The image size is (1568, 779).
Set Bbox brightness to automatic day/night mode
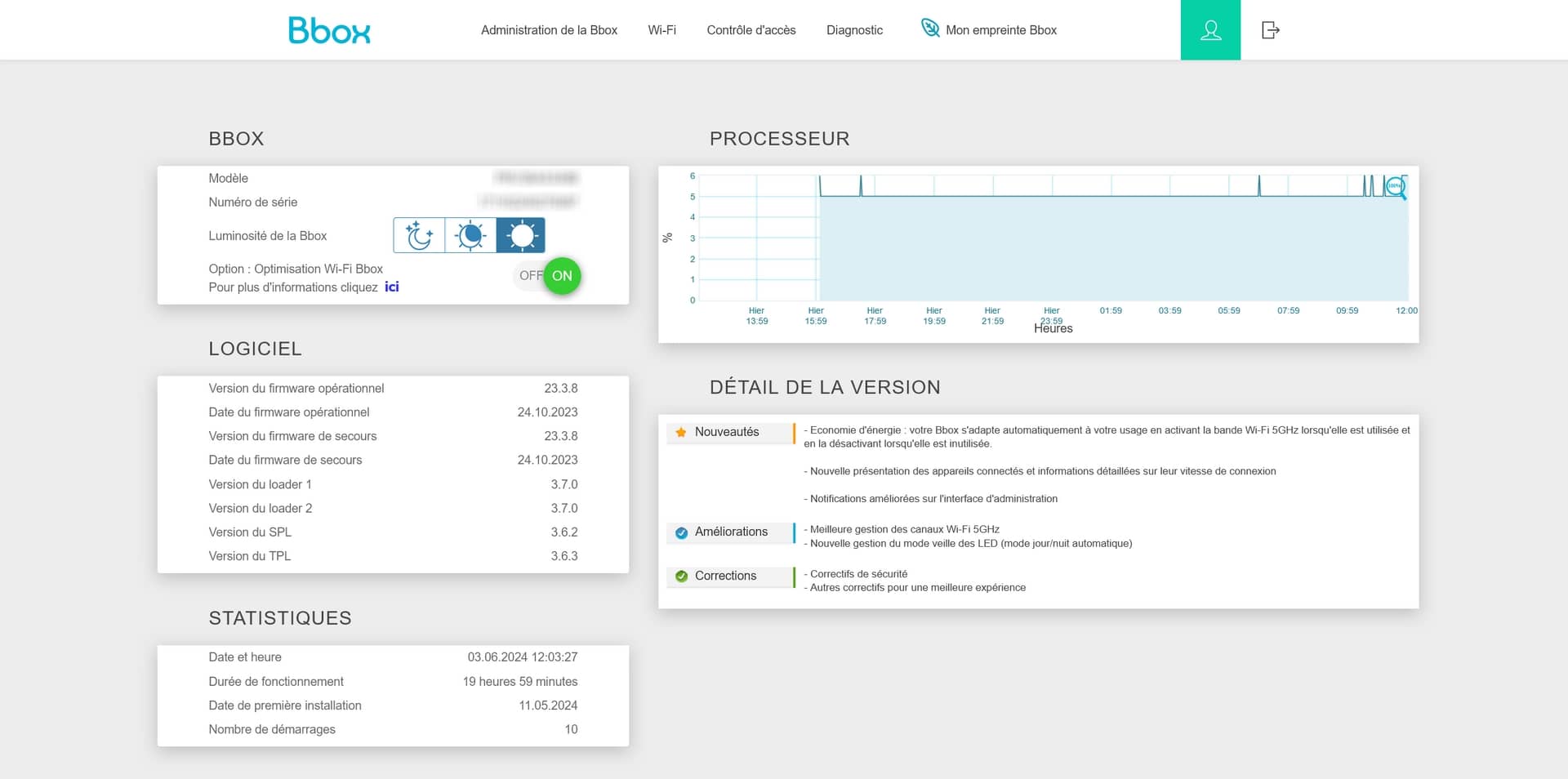point(470,236)
